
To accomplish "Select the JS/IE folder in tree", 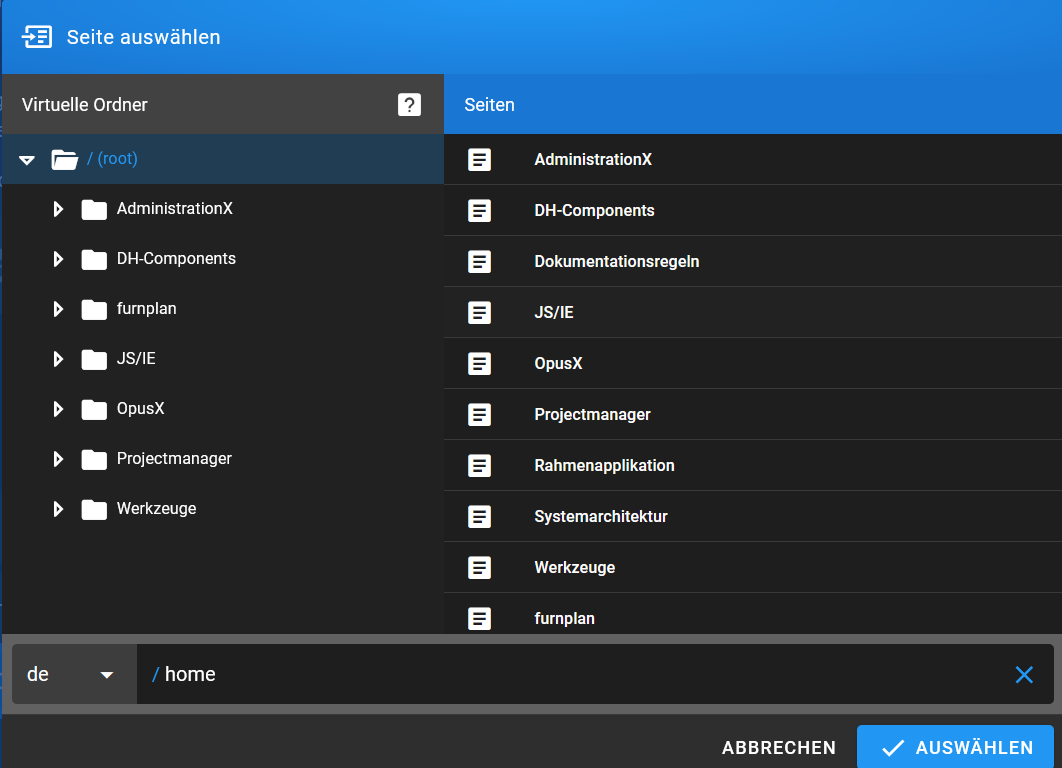I will coord(135,359).
